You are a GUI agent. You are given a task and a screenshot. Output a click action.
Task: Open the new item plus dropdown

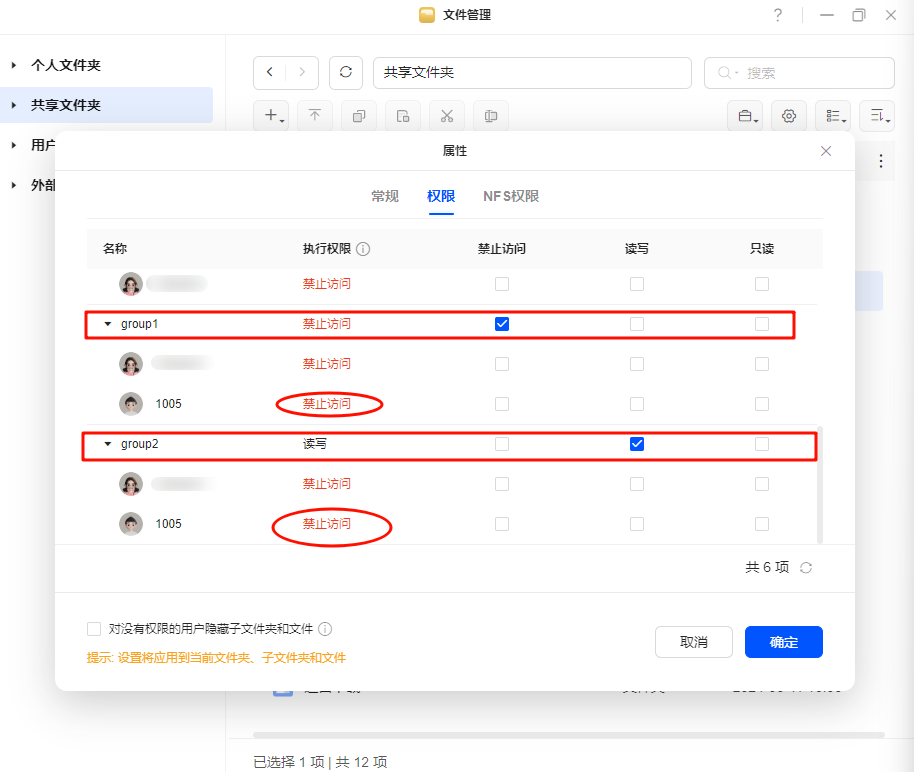click(x=271, y=116)
